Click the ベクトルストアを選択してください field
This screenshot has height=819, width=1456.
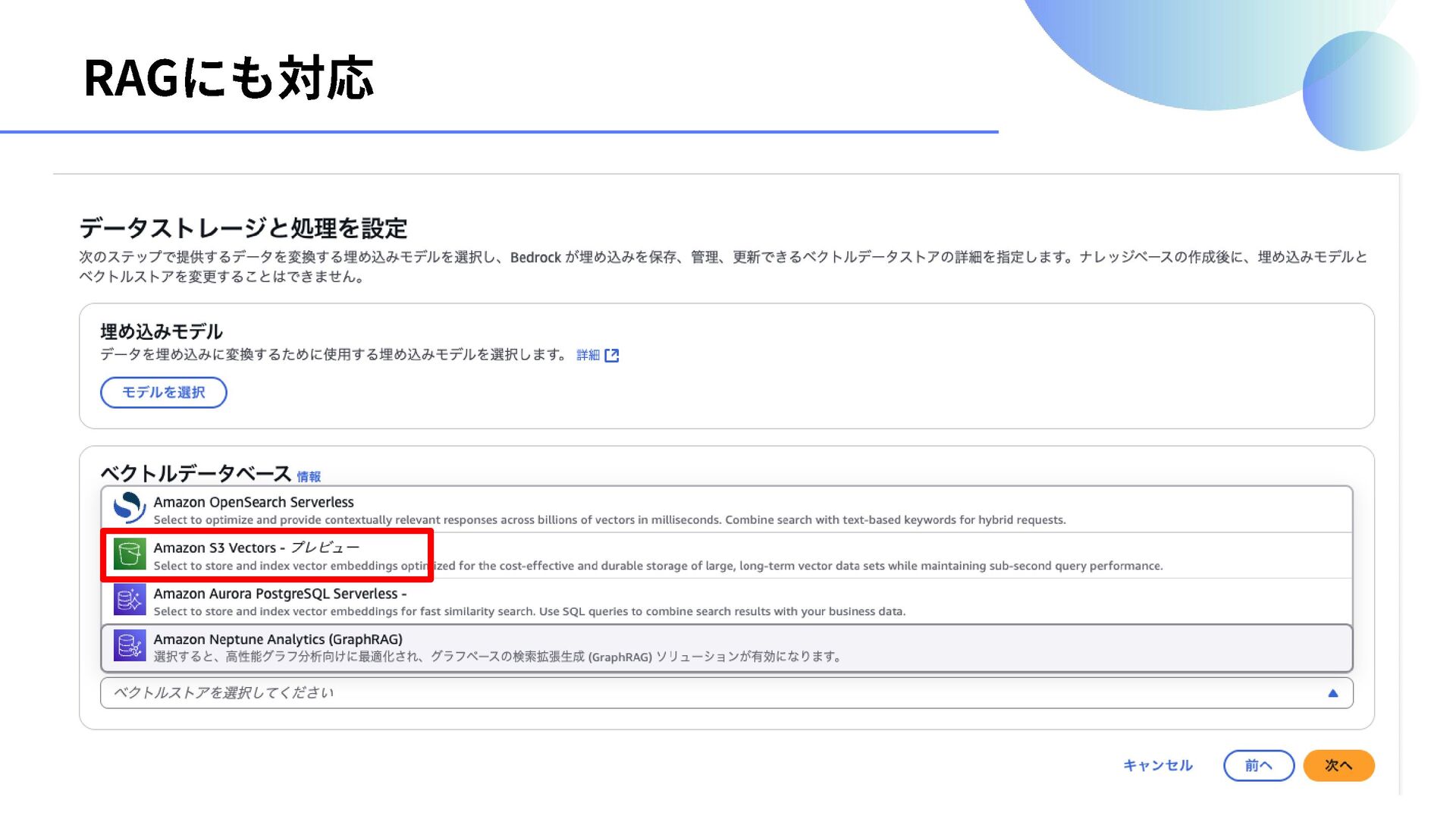click(726, 693)
